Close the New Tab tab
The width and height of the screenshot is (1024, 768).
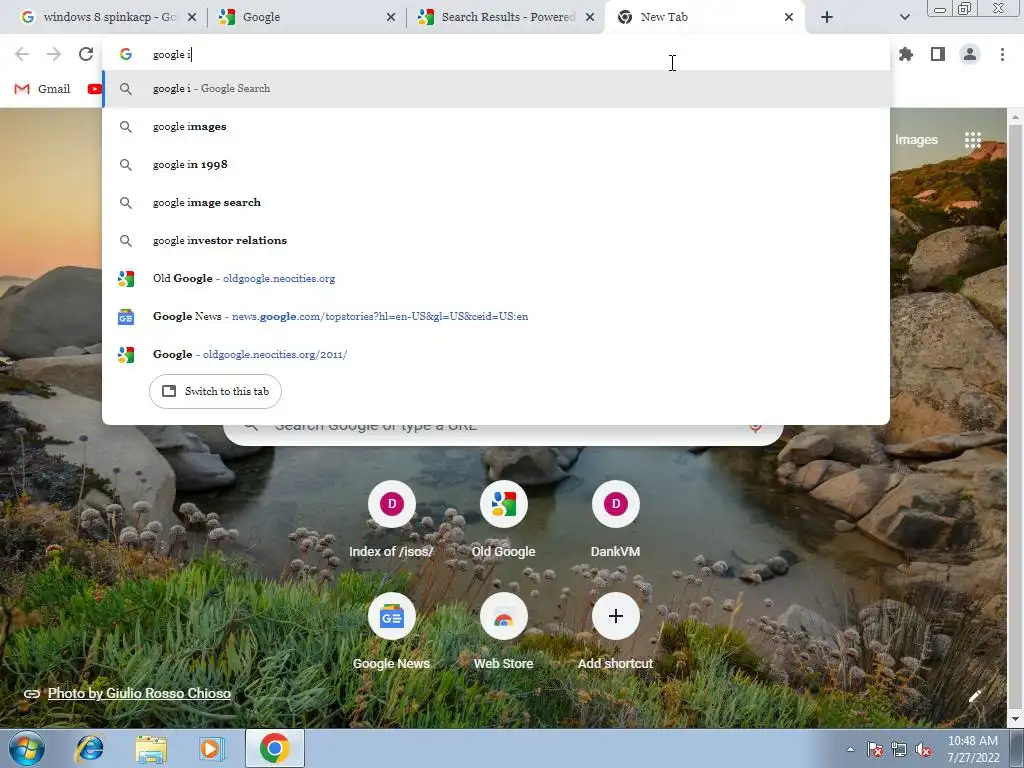point(789,17)
